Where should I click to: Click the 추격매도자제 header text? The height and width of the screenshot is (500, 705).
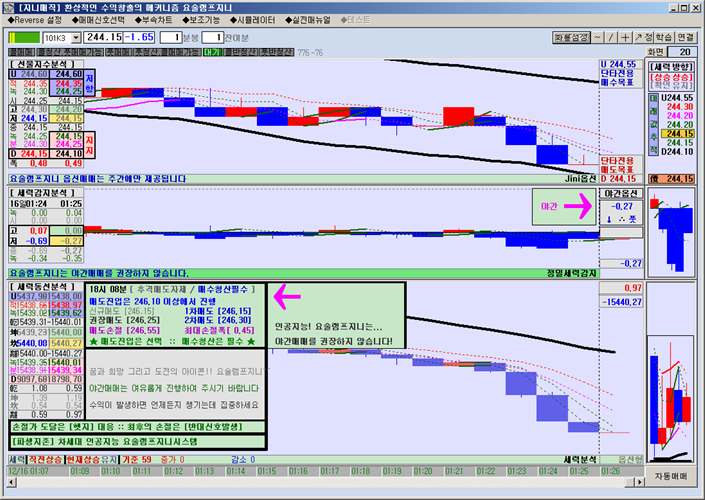point(162,290)
